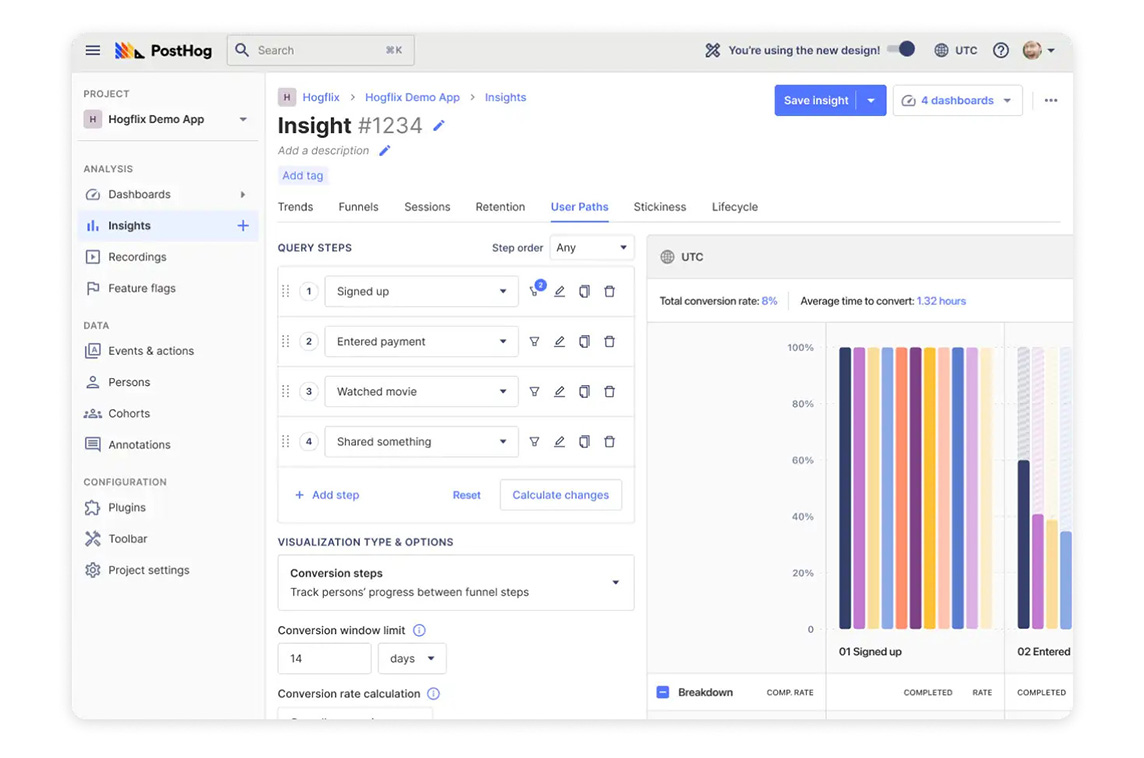Screen dimensions: 1144x758
Task: Open filter for Entered payment step
Action: 535,341
